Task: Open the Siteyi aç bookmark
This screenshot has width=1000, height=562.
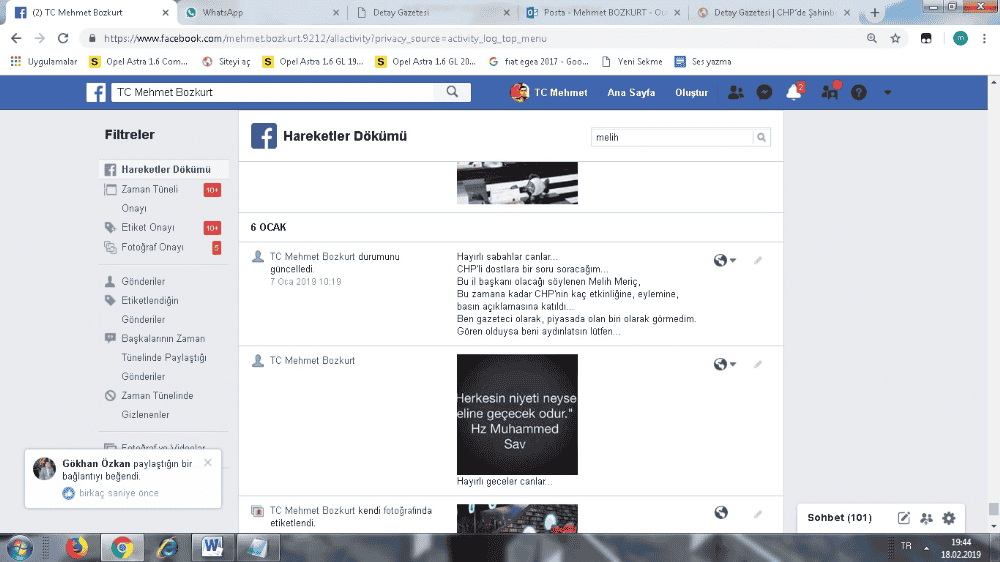Action: [226, 62]
